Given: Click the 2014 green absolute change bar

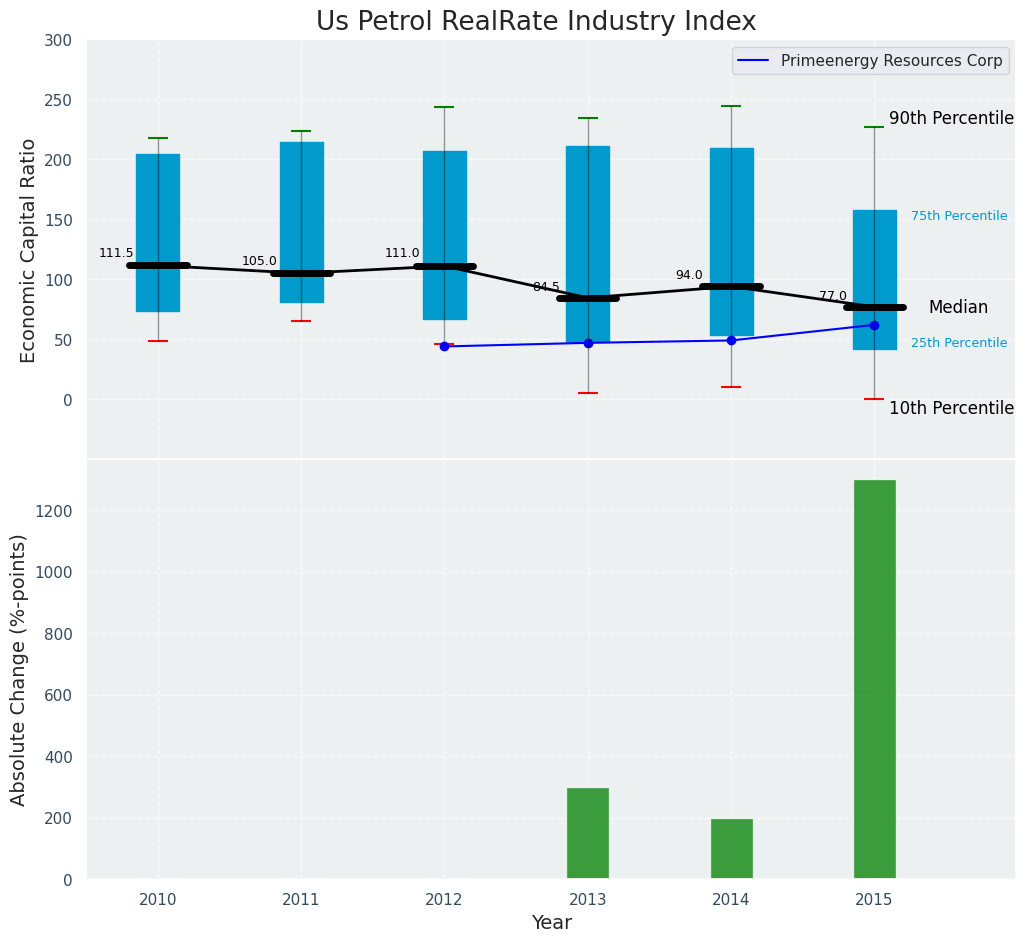Looking at the screenshot, I should [x=731, y=848].
